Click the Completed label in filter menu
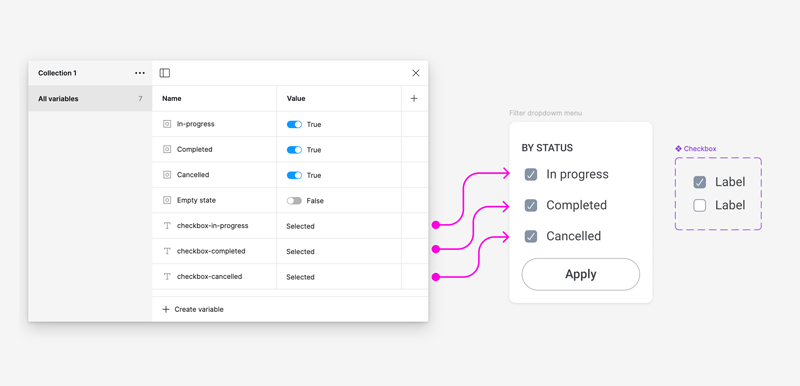The image size is (800, 386). (577, 205)
